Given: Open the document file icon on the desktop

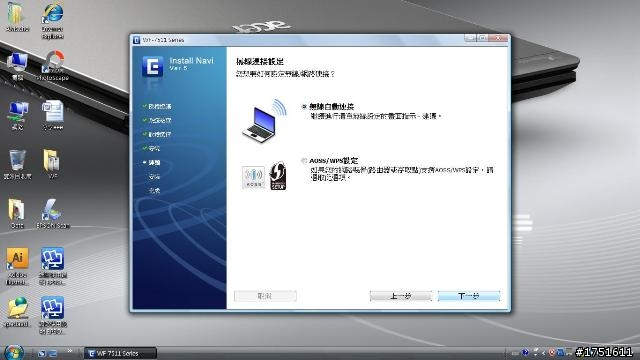Looking at the screenshot, I should 53,115.
